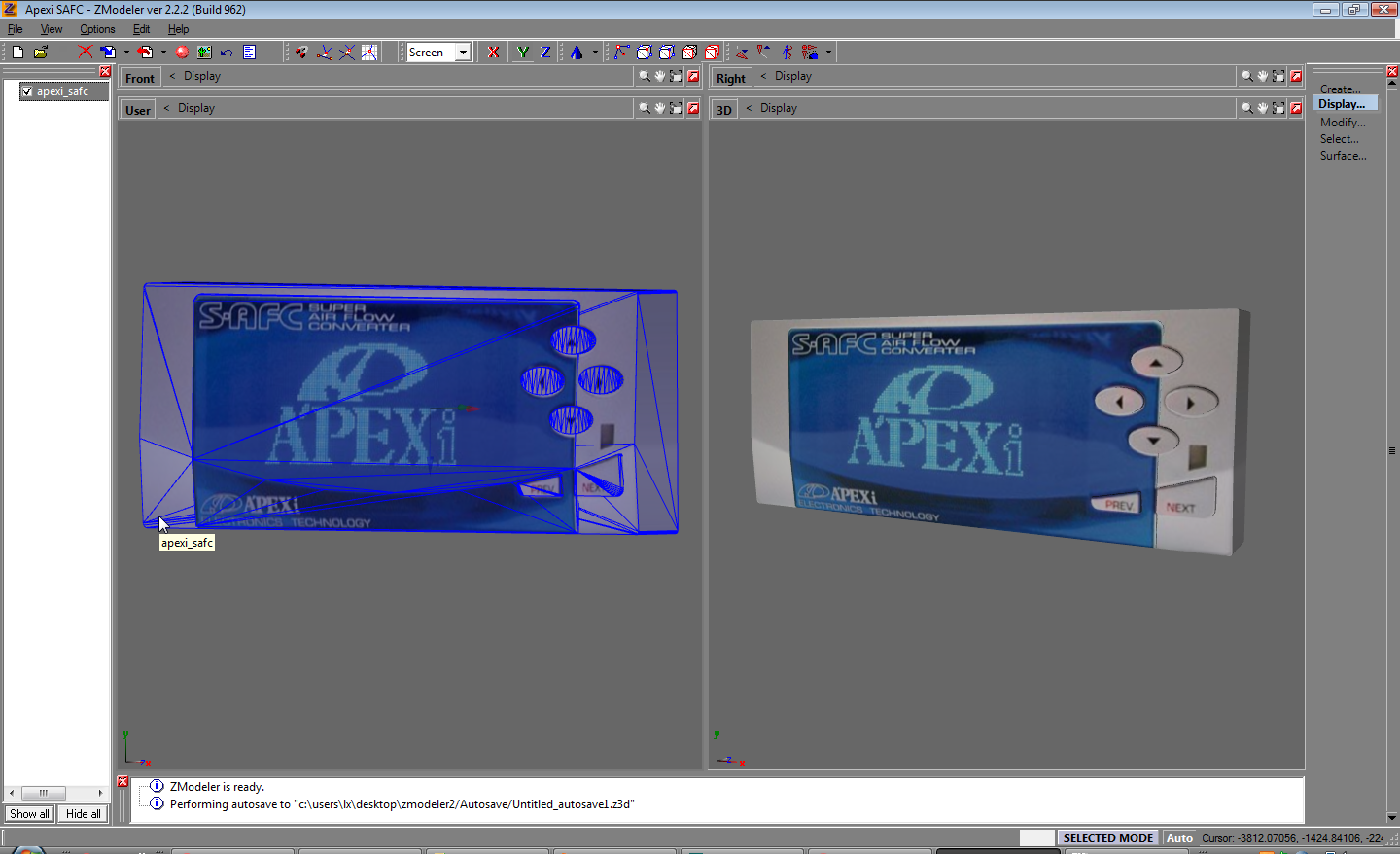This screenshot has height=854, width=1400.
Task: Click the running figure animation icon
Action: [x=787, y=52]
